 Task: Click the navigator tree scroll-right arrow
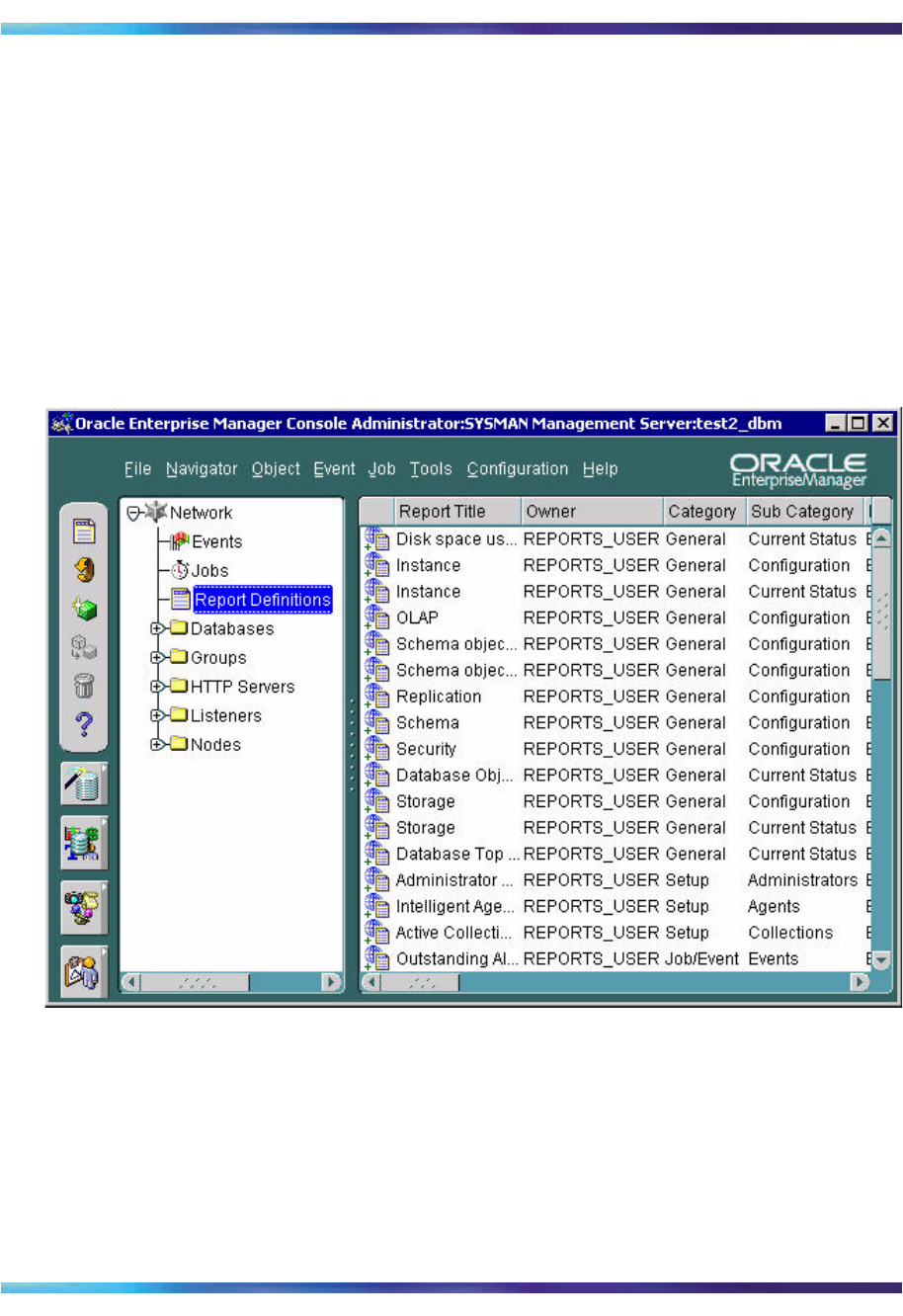[x=332, y=982]
